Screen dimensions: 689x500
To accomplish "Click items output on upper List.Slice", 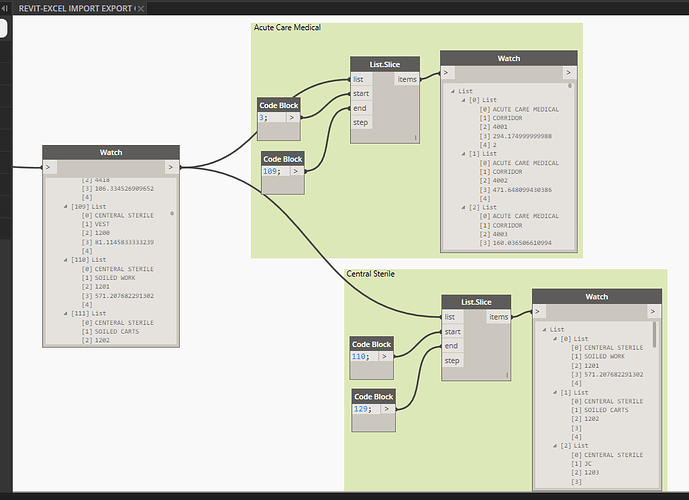I will [406, 79].
